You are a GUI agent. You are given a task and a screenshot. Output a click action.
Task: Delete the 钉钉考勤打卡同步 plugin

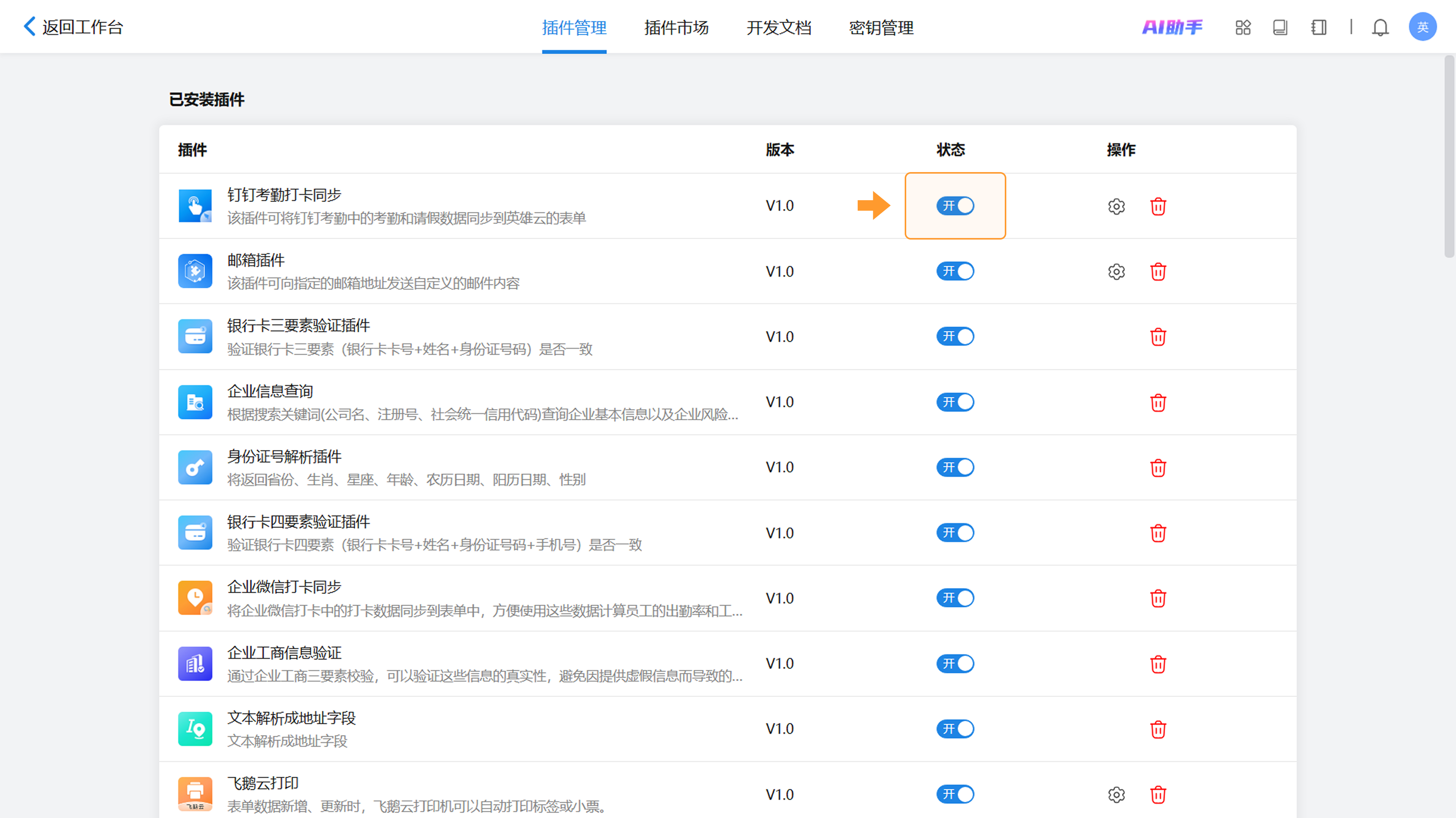[1158, 206]
